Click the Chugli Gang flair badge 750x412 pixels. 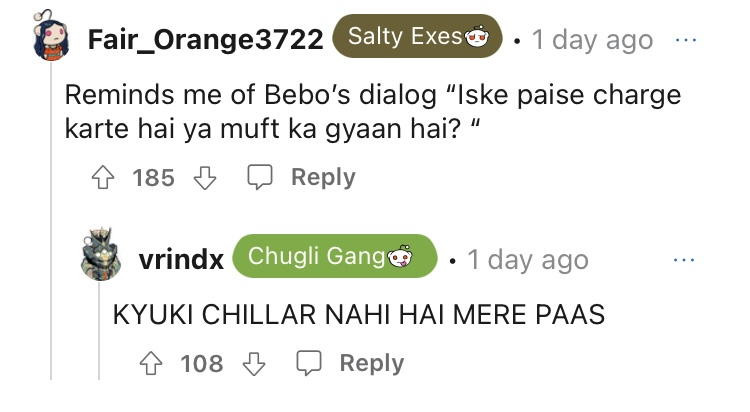pyautogui.click(x=335, y=257)
